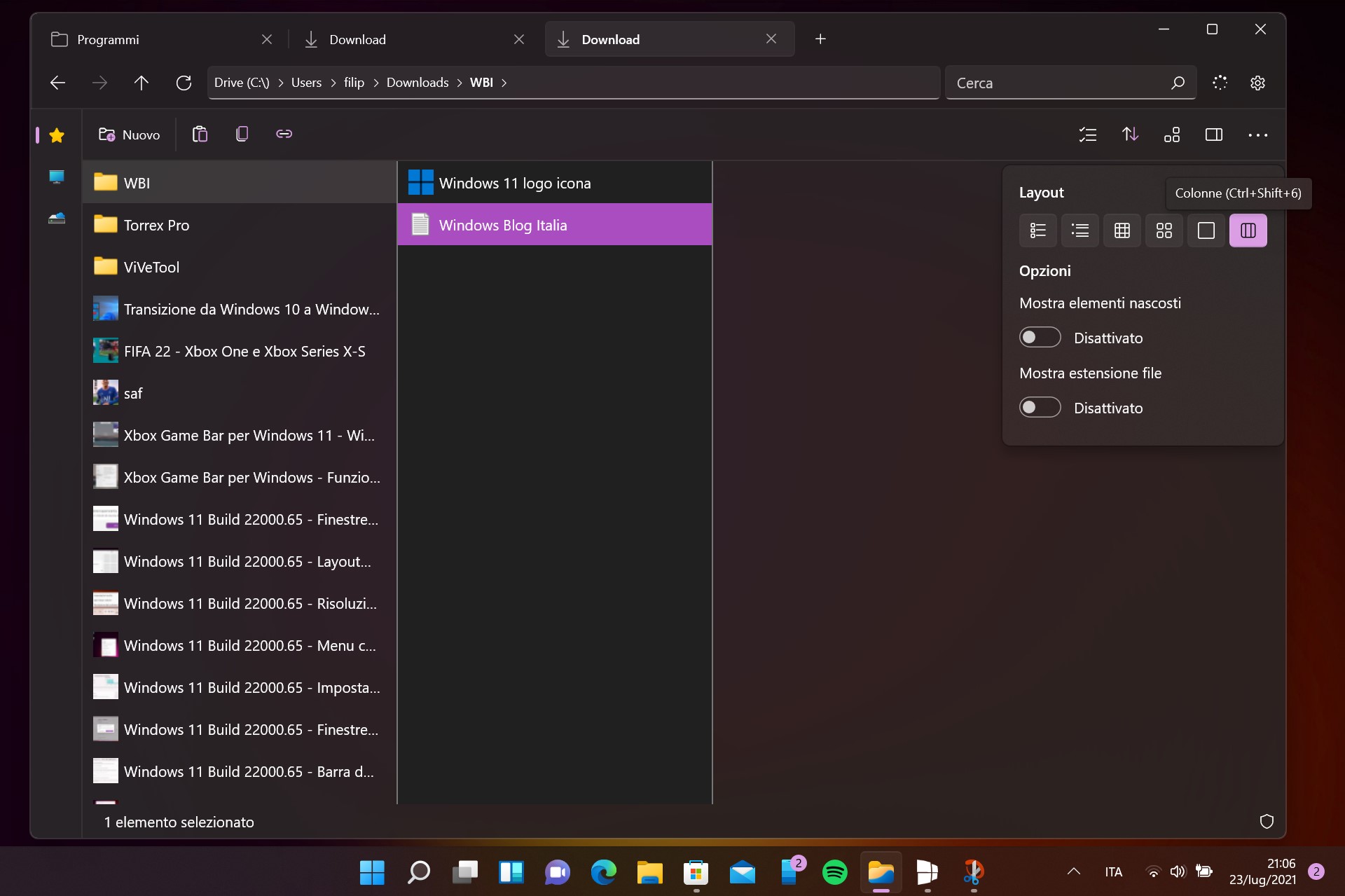Select the WBI folder
1345x896 pixels.
pos(240,183)
